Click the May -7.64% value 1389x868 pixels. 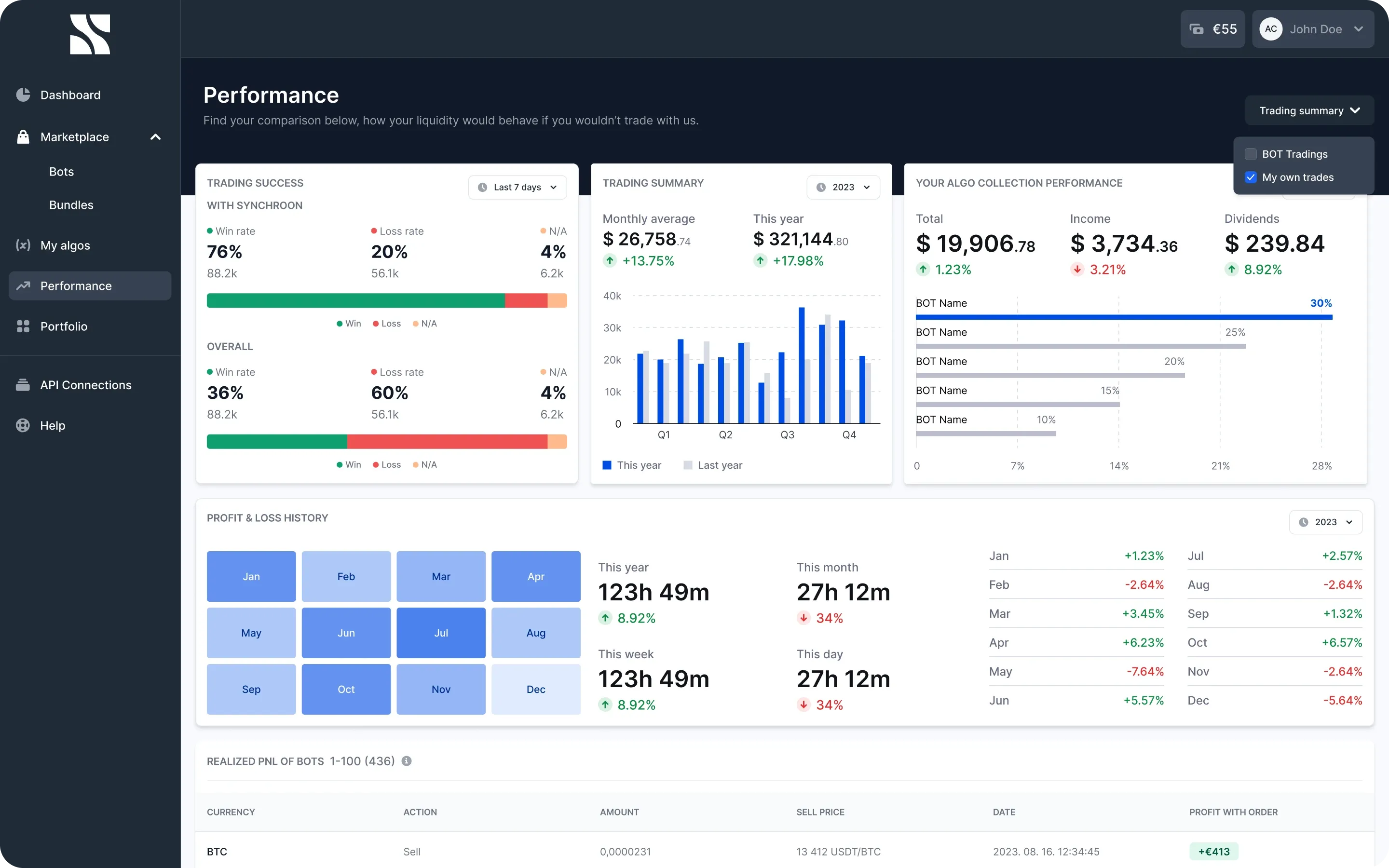[1145, 671]
